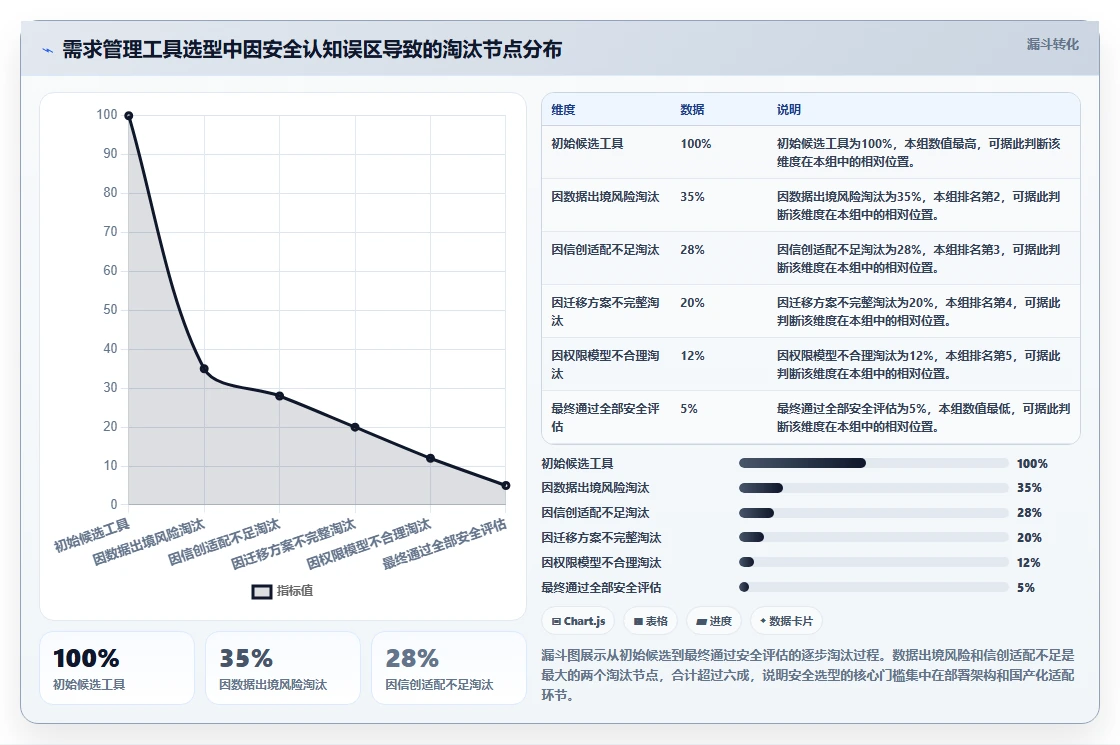Click the description for 因数据出境风险淘汰为35%
This screenshot has width=1120, height=745.
click(x=919, y=206)
